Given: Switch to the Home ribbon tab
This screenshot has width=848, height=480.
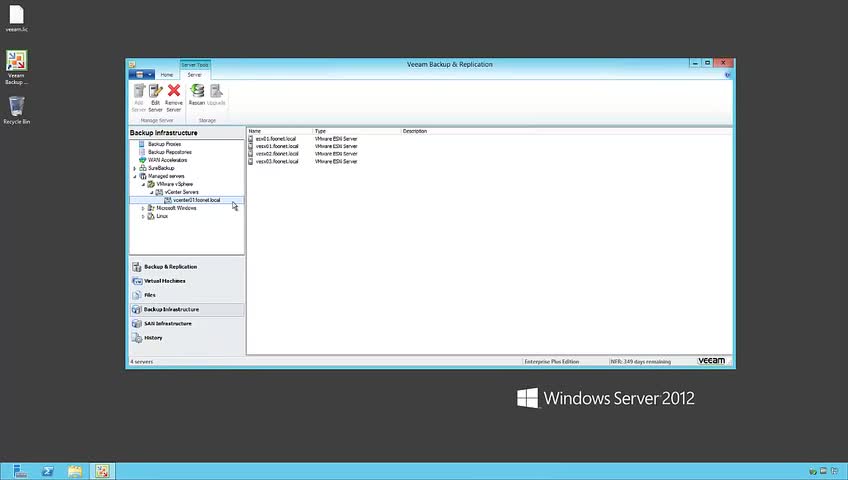Looking at the screenshot, I should pos(167,75).
